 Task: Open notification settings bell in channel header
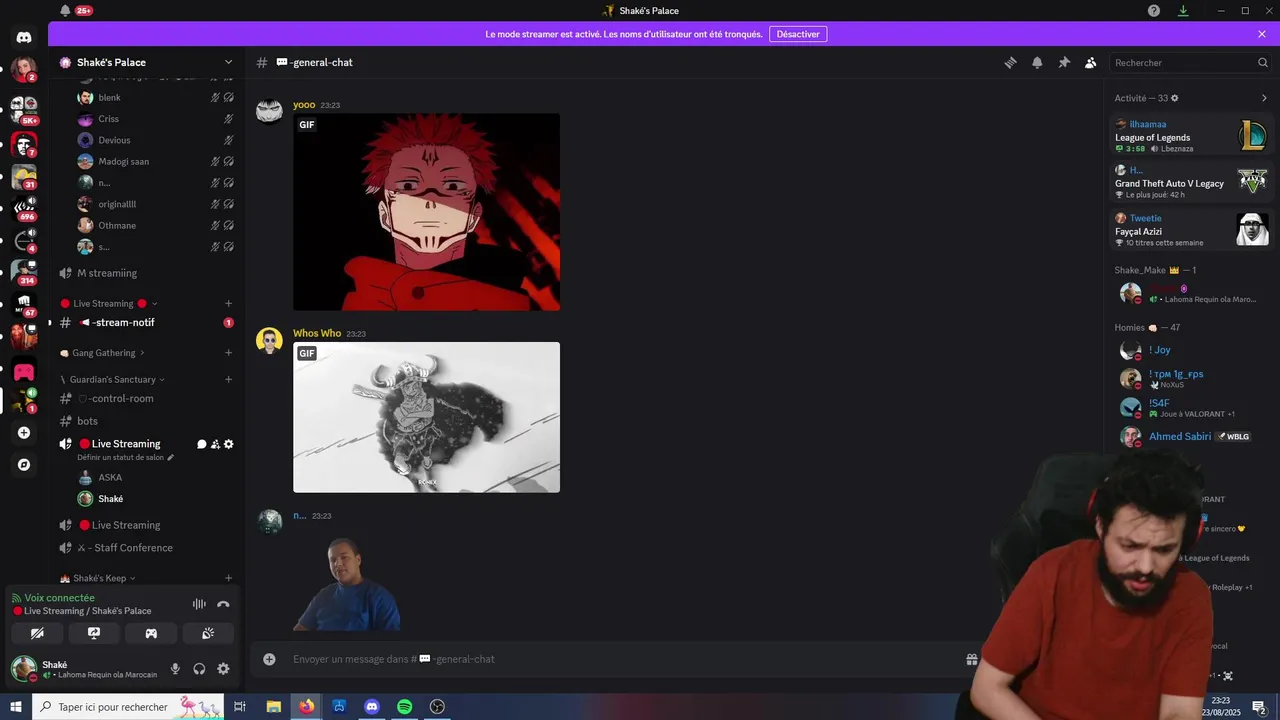pyautogui.click(x=1037, y=62)
